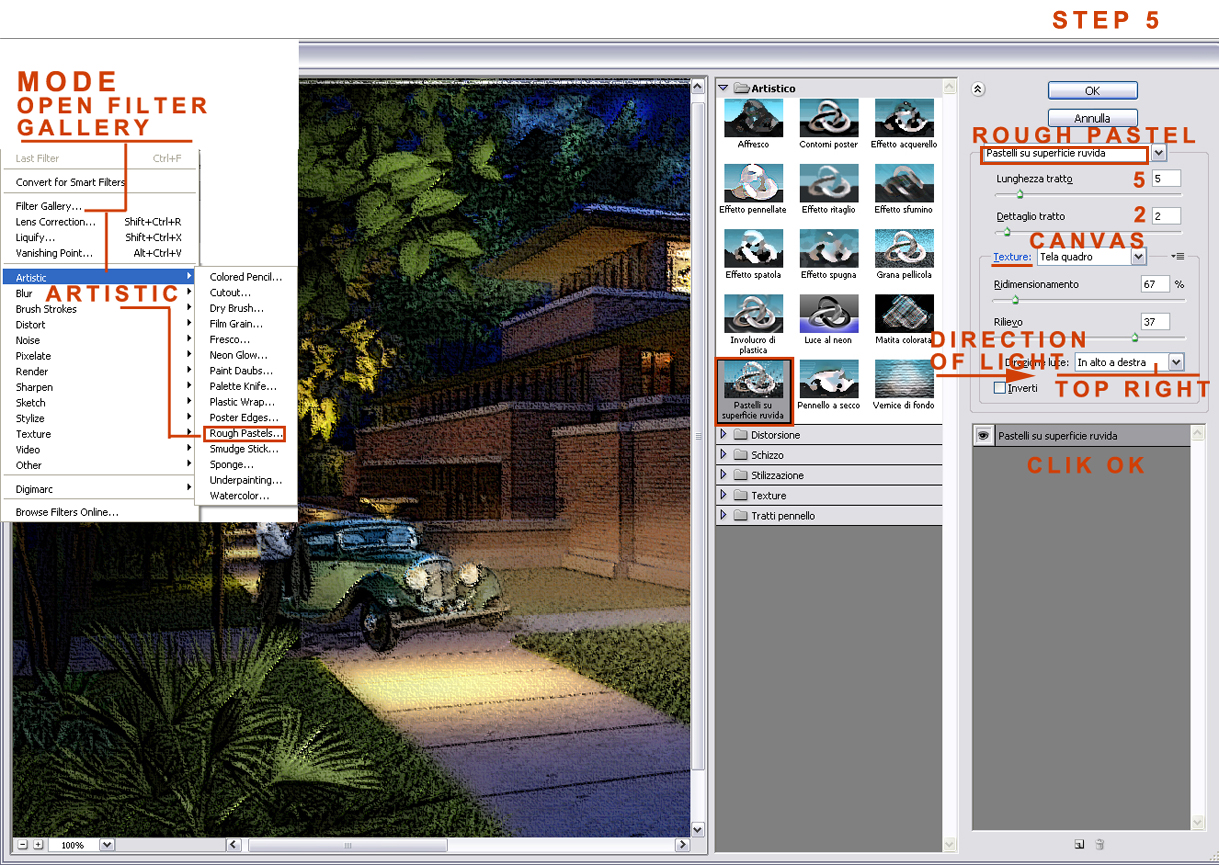Viewport: 1219px width, 865px height.
Task: Click the Ridimensionamento value field showing 67
Action: click(x=1155, y=284)
